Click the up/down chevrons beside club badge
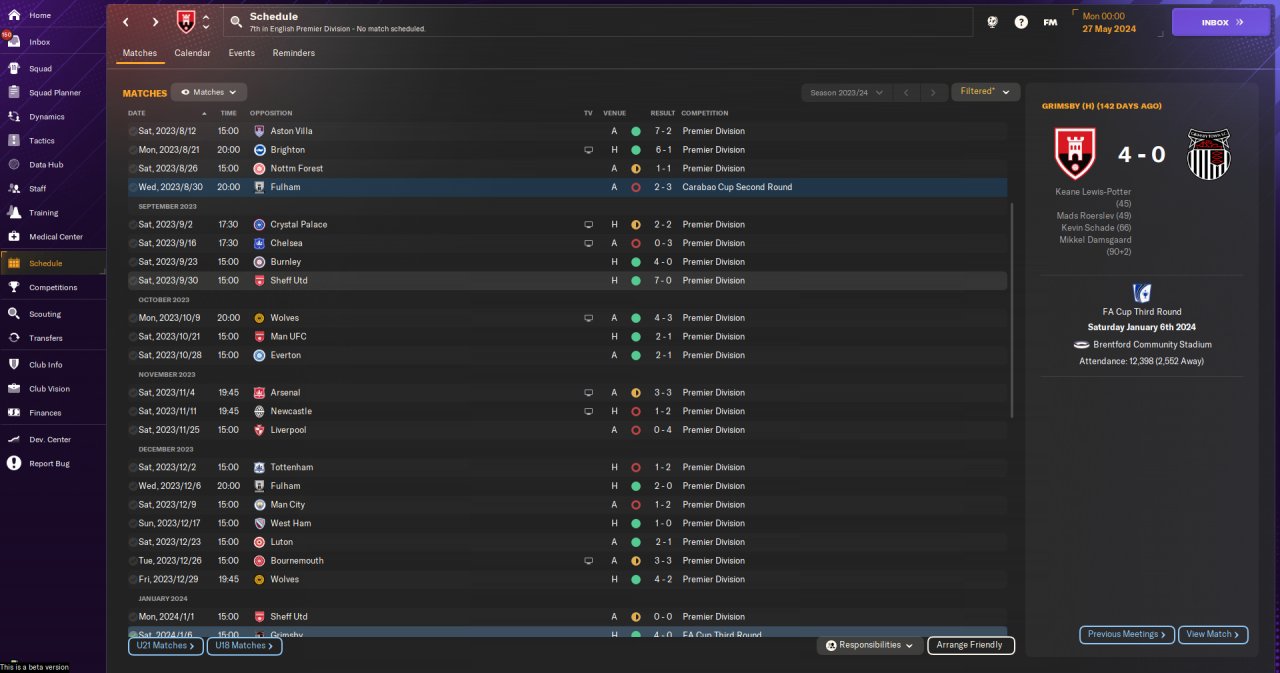Image resolution: width=1280 pixels, height=673 pixels. point(206,21)
